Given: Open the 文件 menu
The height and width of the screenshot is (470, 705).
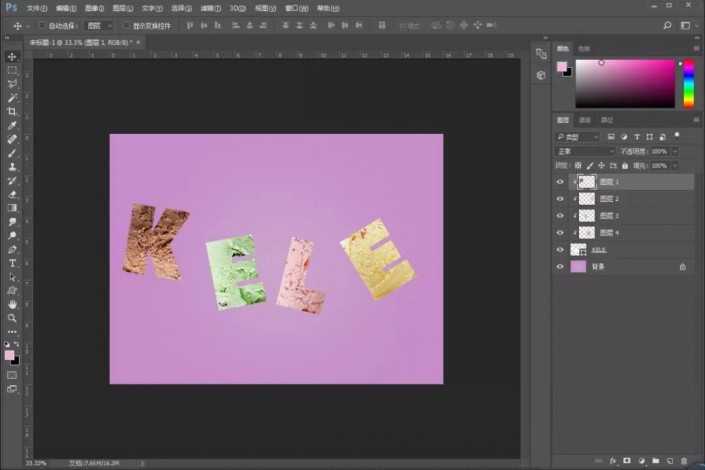Looking at the screenshot, I should (x=36, y=7).
